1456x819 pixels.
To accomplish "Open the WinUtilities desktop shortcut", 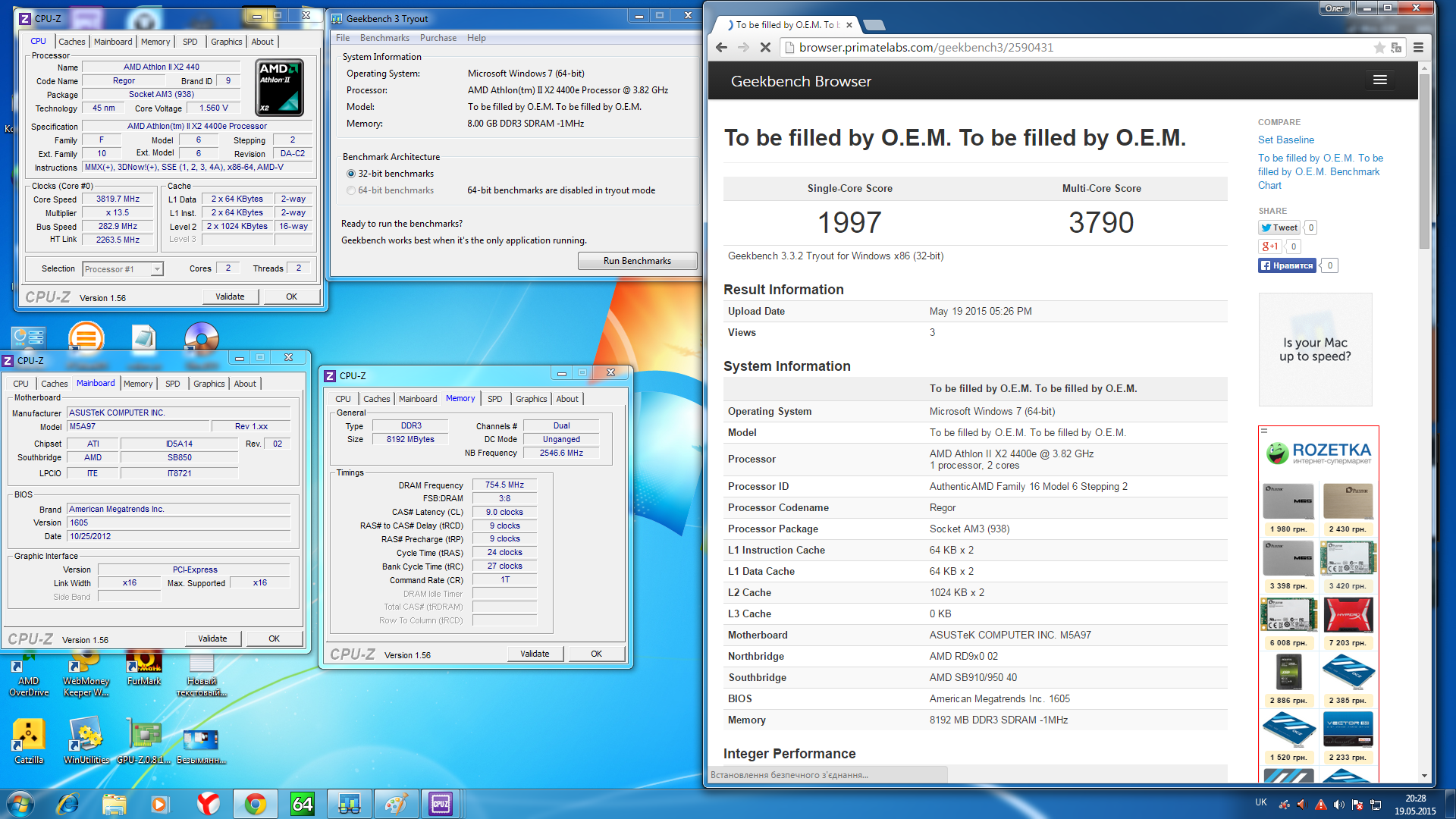I will 86,742.
